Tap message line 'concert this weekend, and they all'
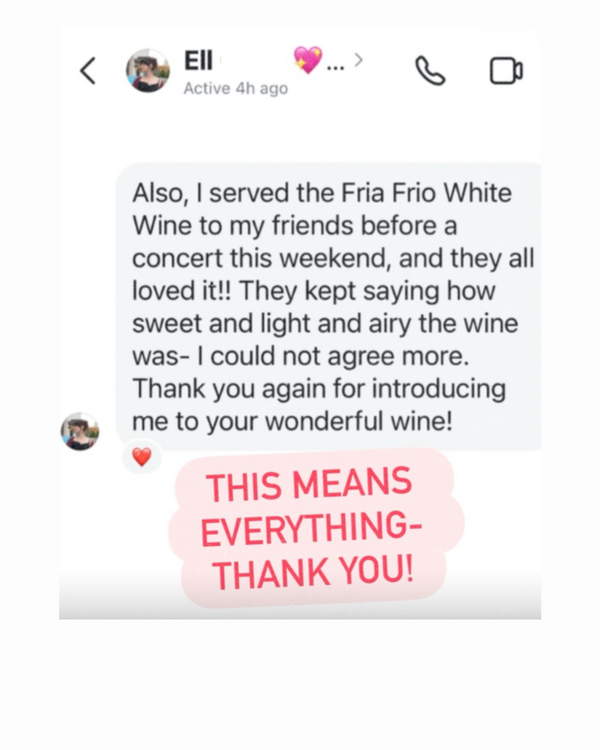The width and height of the screenshot is (600, 750). (333, 258)
